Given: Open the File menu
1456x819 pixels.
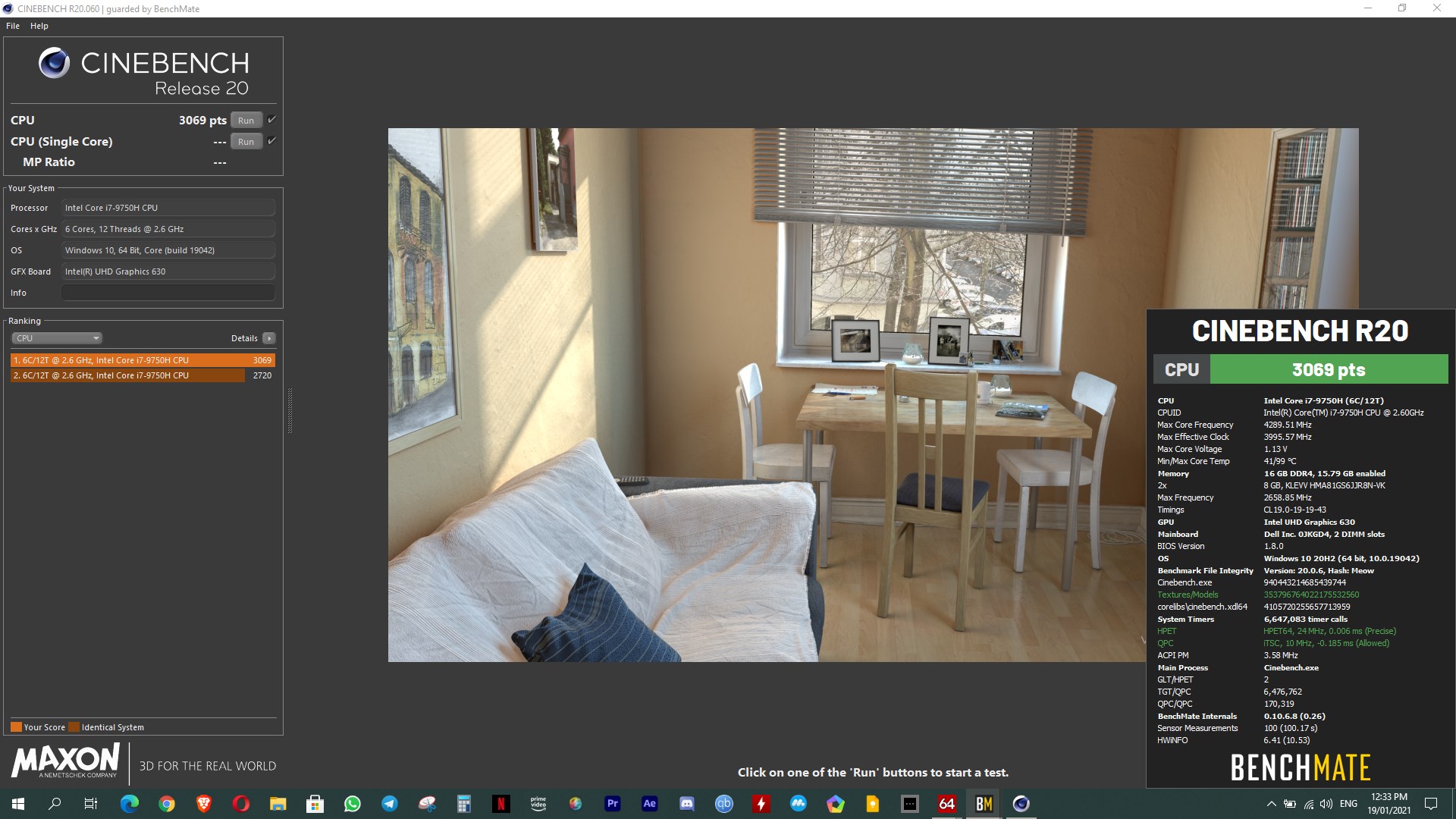Looking at the screenshot, I should coord(13,26).
